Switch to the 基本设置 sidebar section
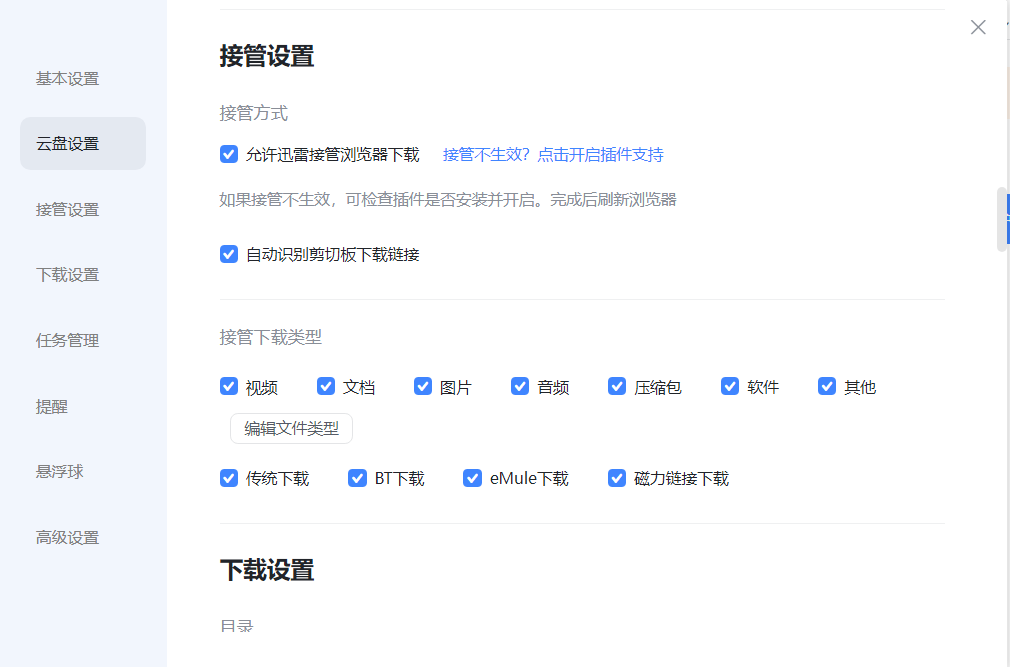Screen dimensions: 1010x667 (x=66, y=78)
